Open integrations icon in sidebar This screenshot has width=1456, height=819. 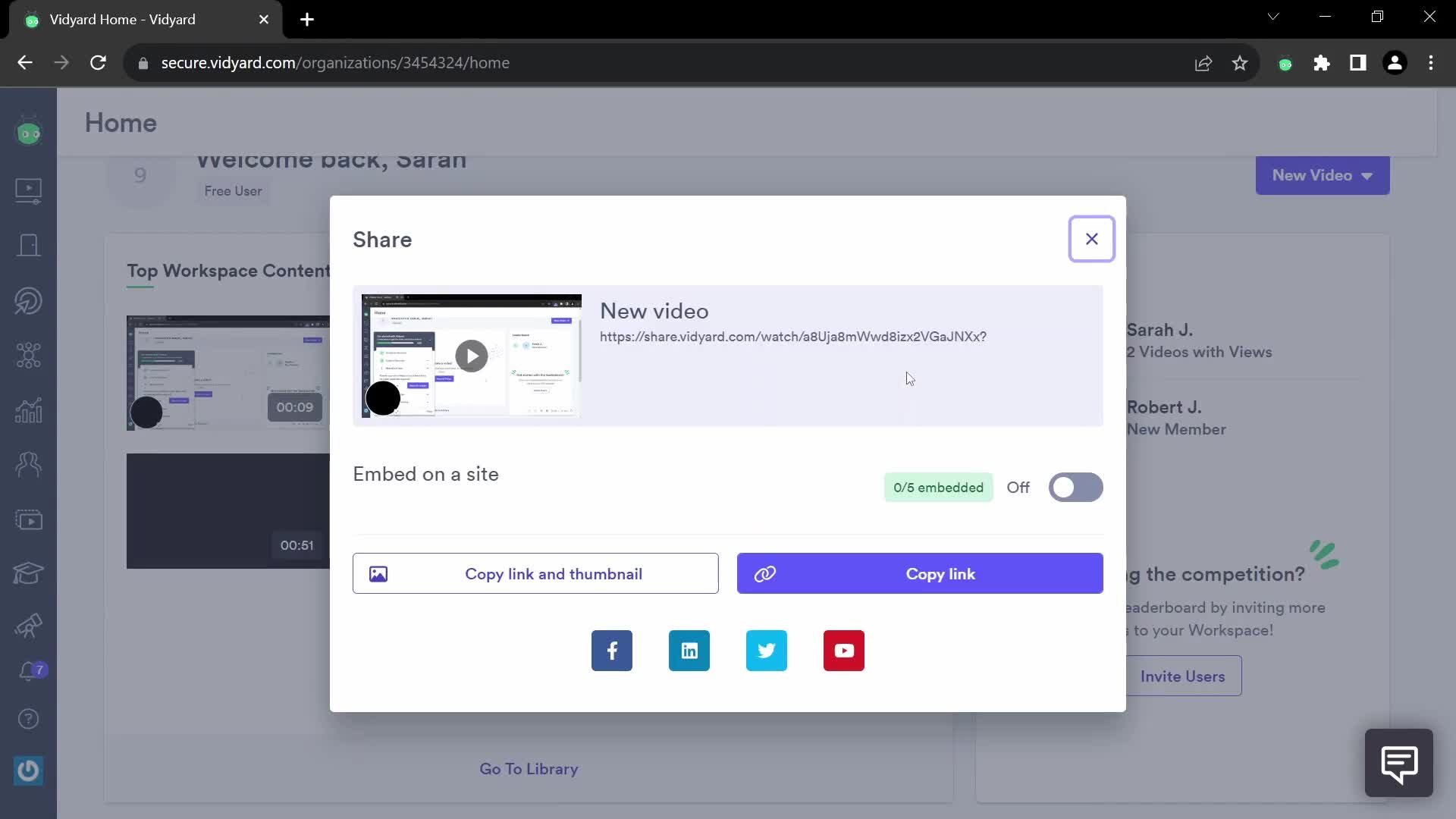(x=29, y=356)
